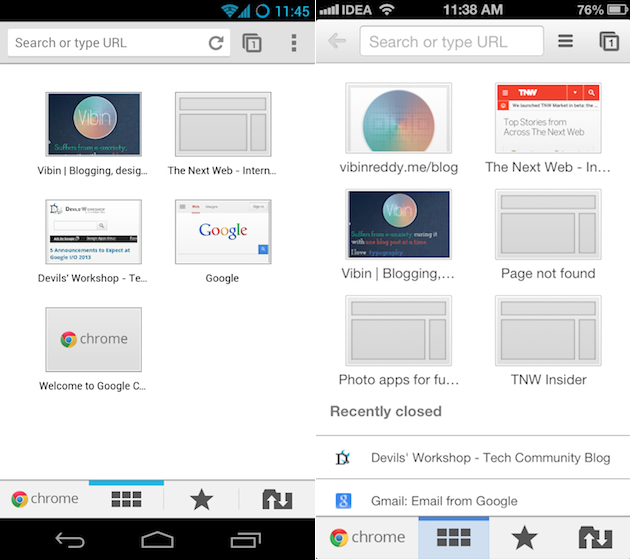This screenshot has height=560, width=630.
Task: Select Other Devices tab on iOS
Action: pos(595,538)
